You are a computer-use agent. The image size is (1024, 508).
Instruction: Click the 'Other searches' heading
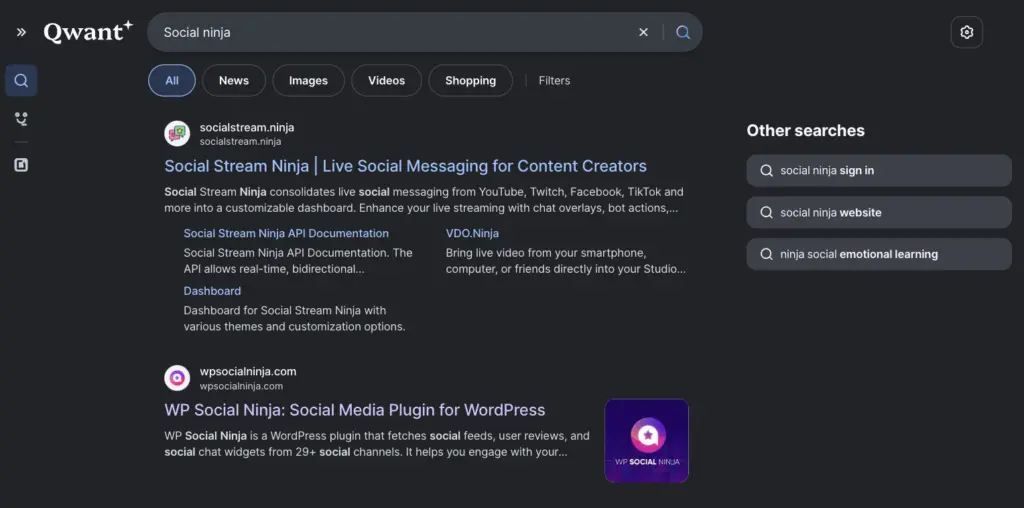pyautogui.click(x=805, y=131)
